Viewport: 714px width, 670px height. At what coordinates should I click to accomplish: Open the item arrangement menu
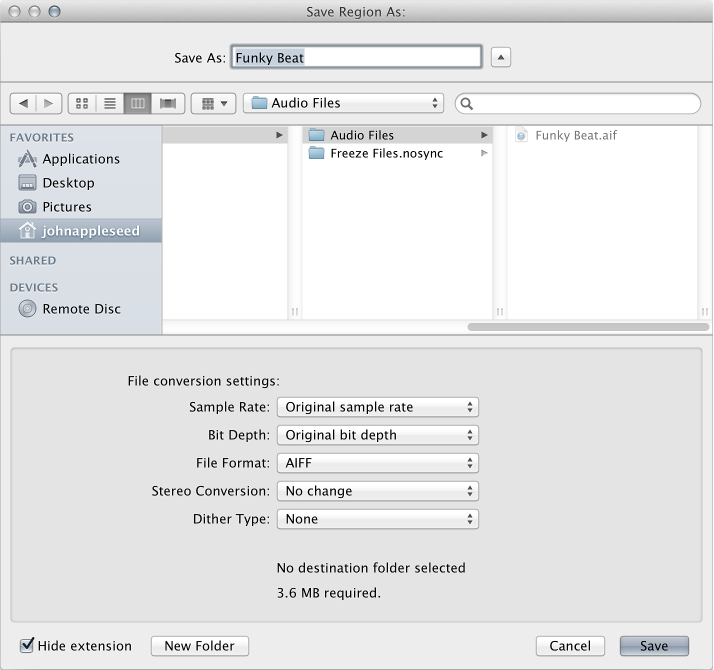point(214,103)
